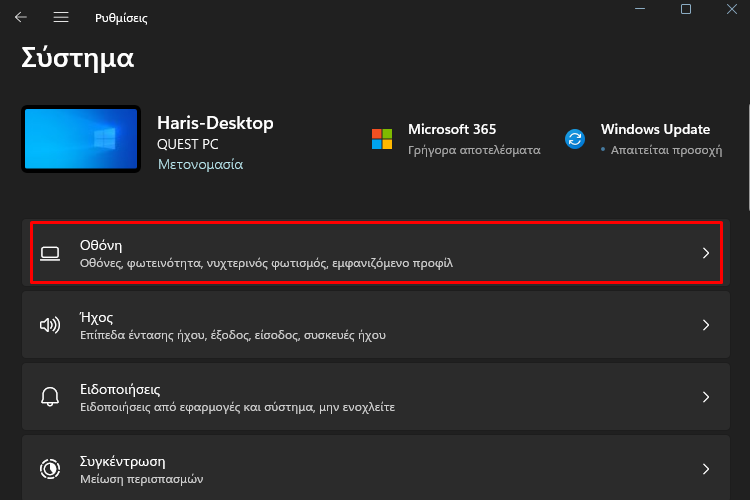
Task: Open the Ειδοποιήσεις notifications entry
Action: coord(376,397)
